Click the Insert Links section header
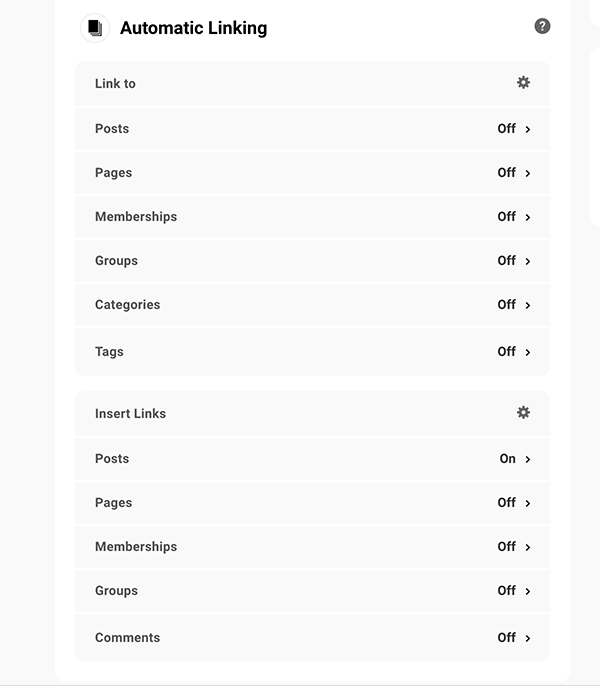600x686 pixels. click(x=131, y=413)
